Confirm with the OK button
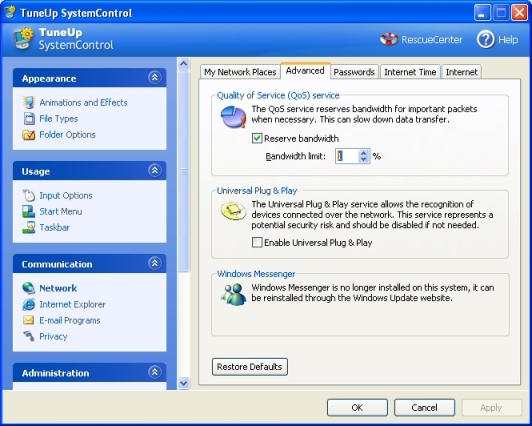 pos(357,407)
